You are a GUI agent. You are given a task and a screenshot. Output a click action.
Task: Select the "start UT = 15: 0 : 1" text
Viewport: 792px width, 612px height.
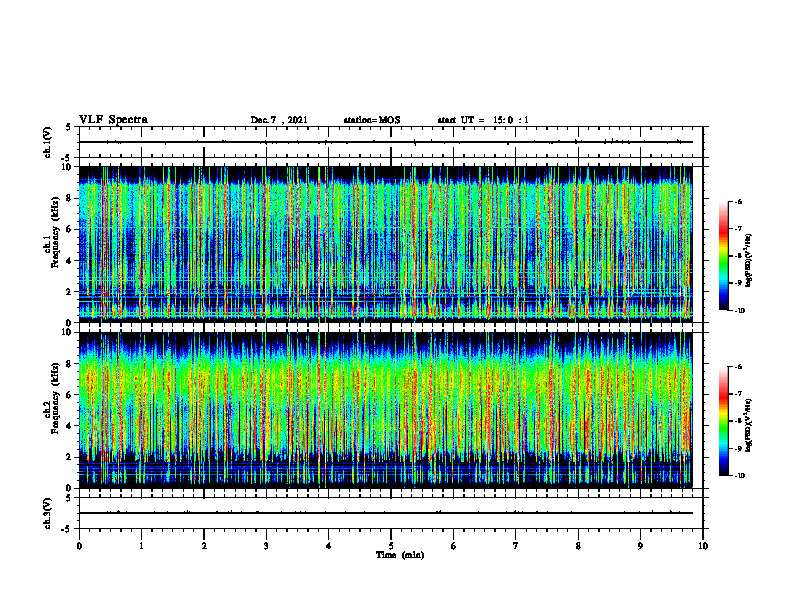[x=483, y=120]
